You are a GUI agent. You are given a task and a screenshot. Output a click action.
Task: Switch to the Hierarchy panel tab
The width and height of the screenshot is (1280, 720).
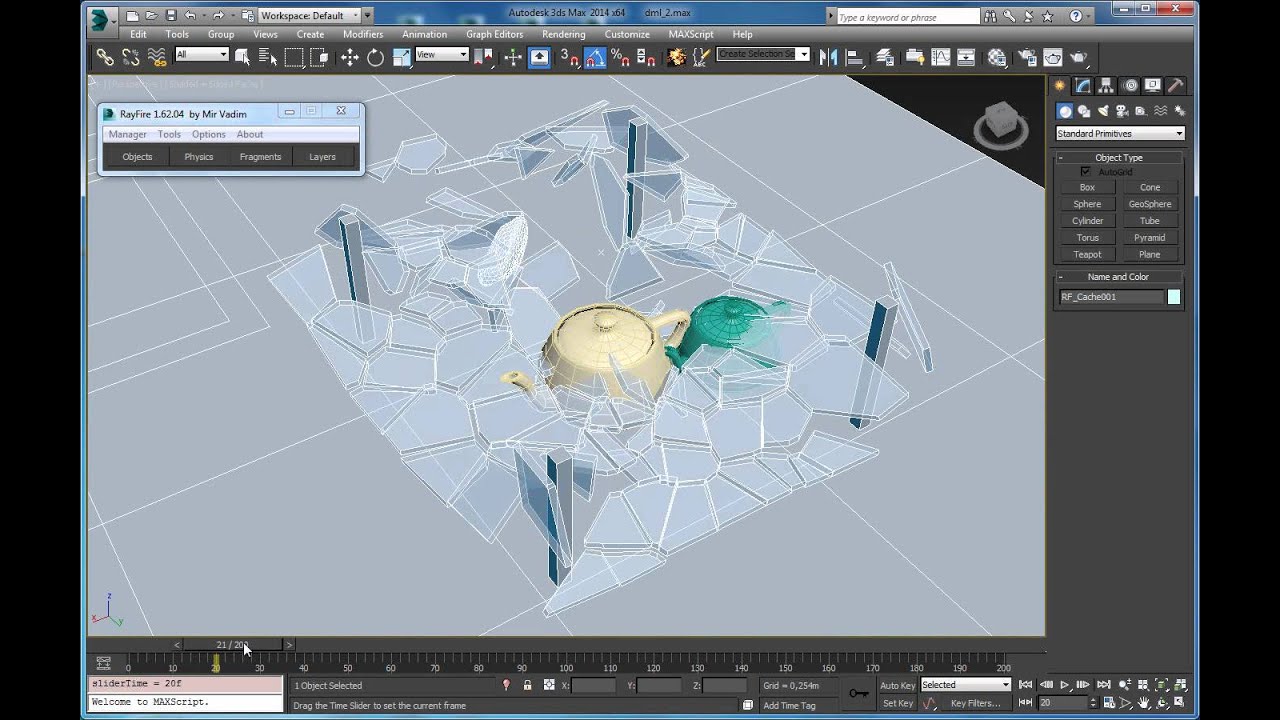tap(1106, 86)
